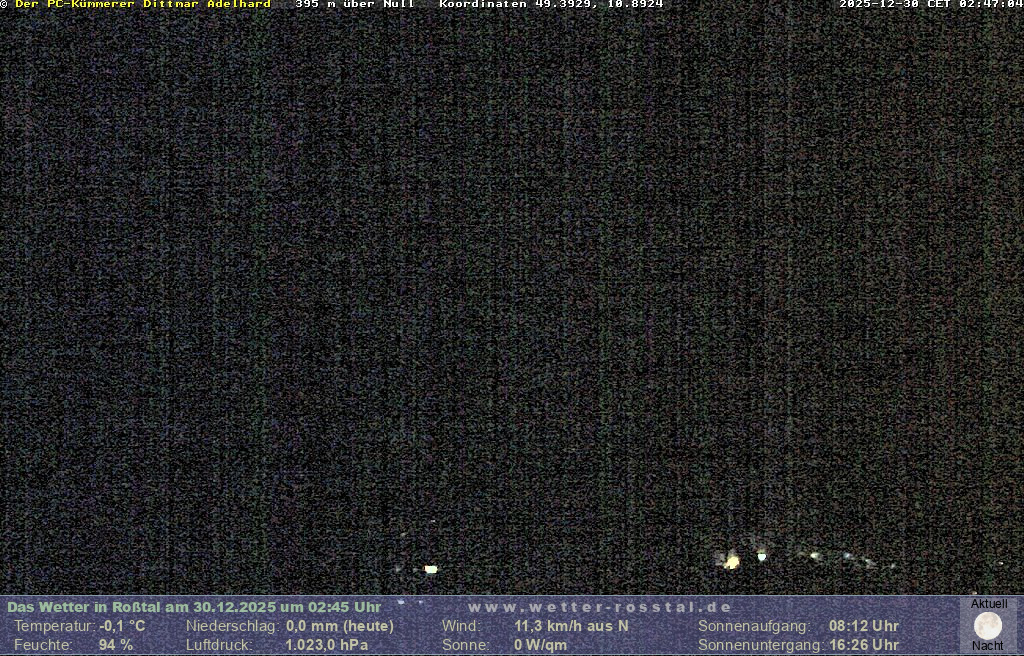Click the '395 m über Null' altitude text
1024x656 pixels.
[x=354, y=5]
